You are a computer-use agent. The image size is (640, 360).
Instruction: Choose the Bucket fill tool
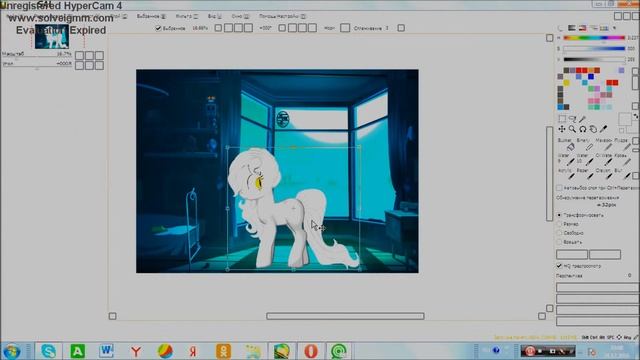tap(567, 144)
